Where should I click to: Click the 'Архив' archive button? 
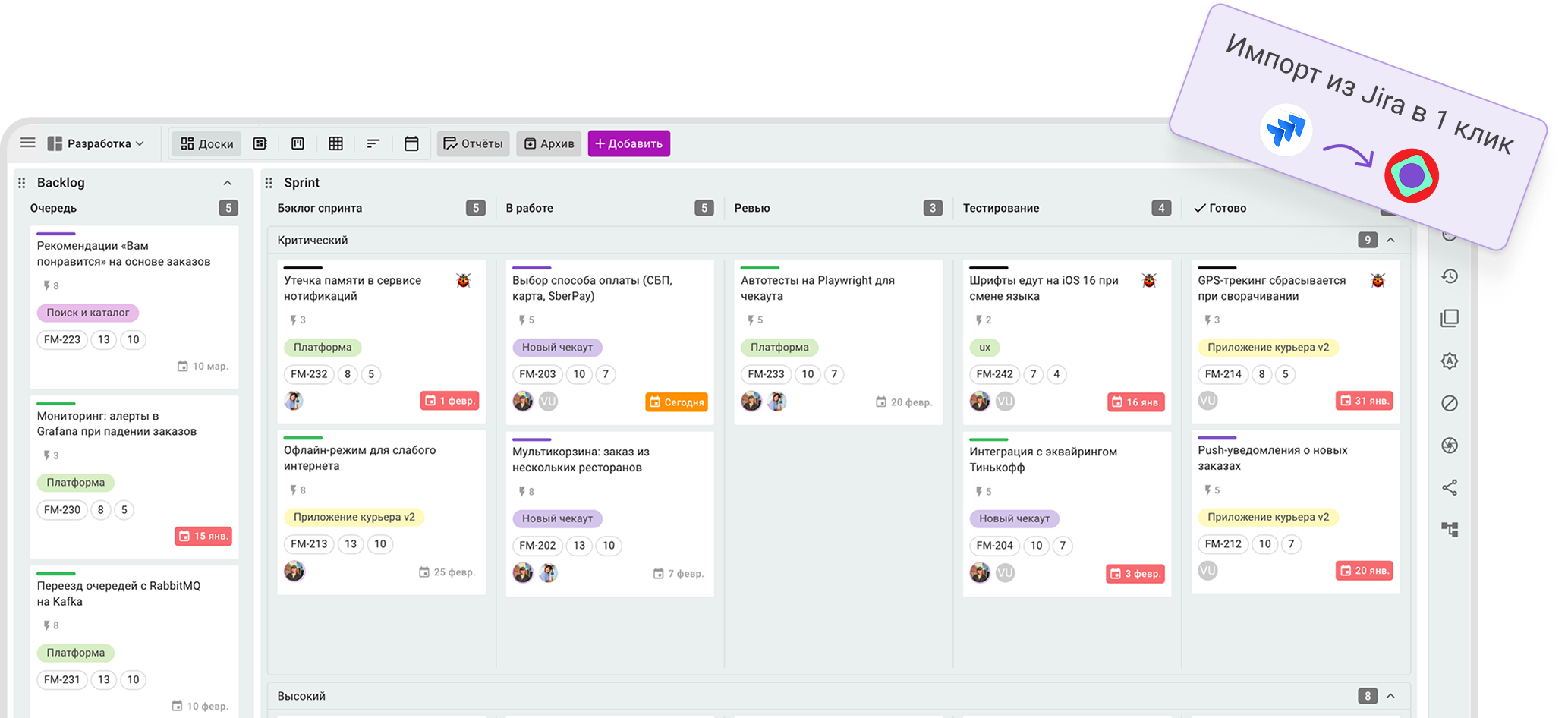coord(549,143)
